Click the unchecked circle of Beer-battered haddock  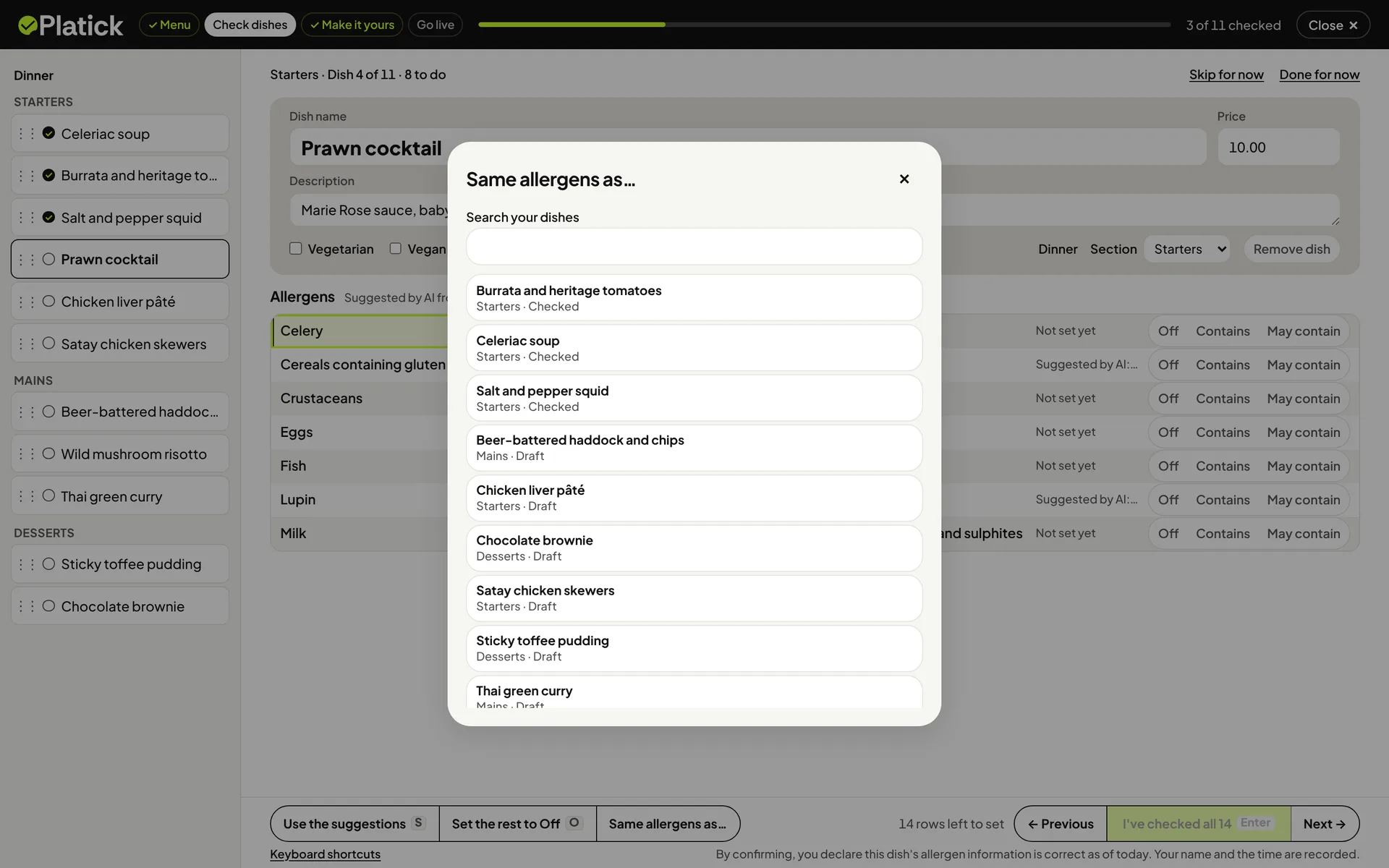(x=48, y=412)
